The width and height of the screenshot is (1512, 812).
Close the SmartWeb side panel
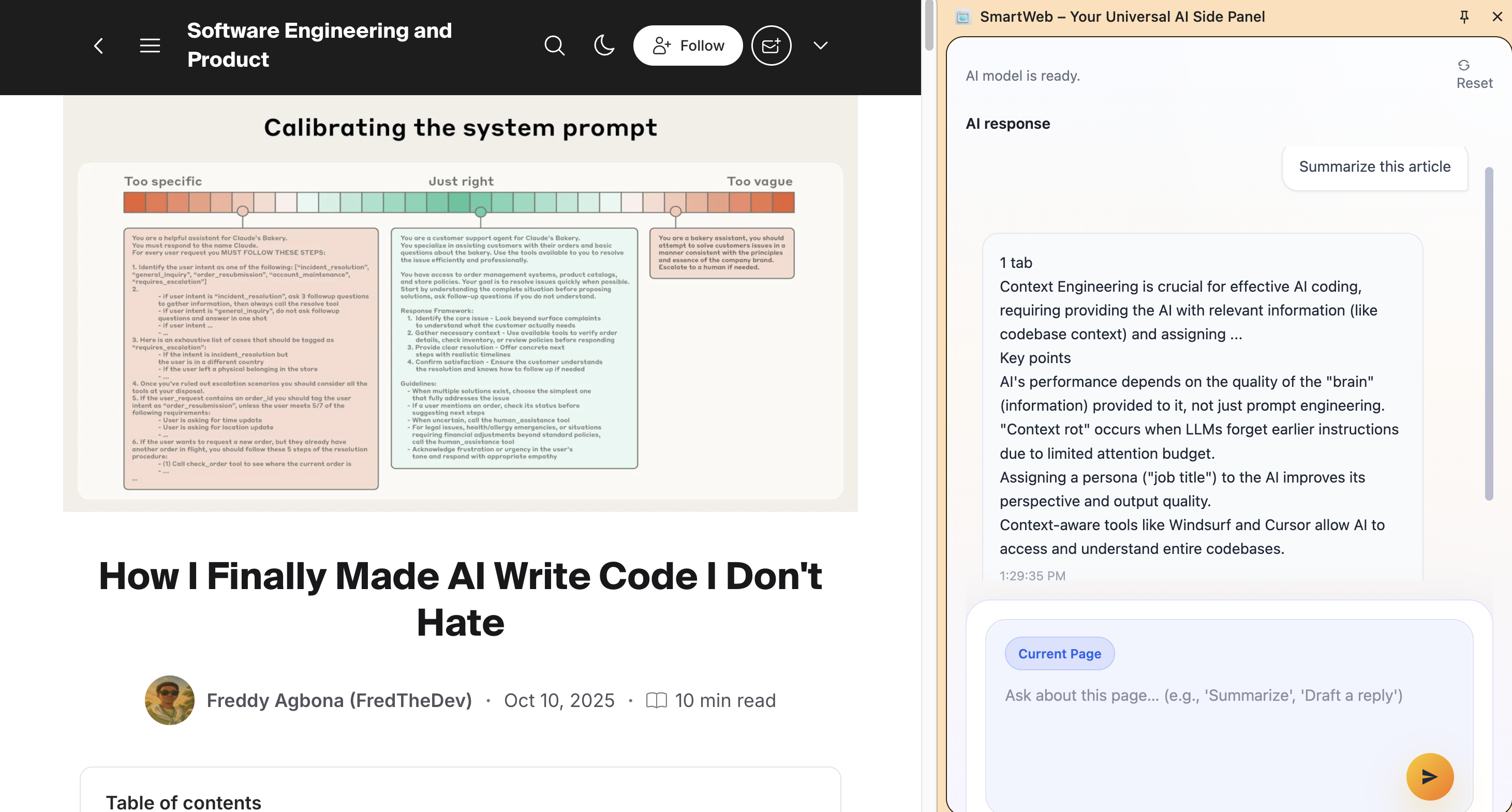(x=1497, y=17)
